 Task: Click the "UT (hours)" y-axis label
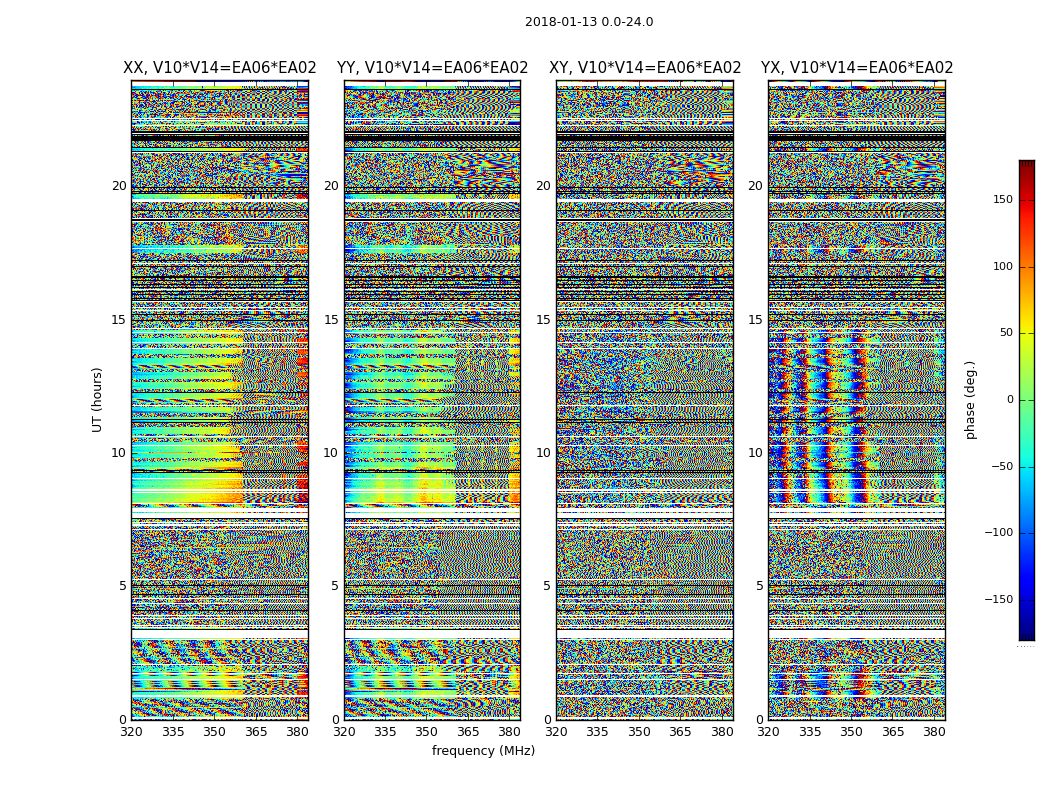click(x=97, y=400)
